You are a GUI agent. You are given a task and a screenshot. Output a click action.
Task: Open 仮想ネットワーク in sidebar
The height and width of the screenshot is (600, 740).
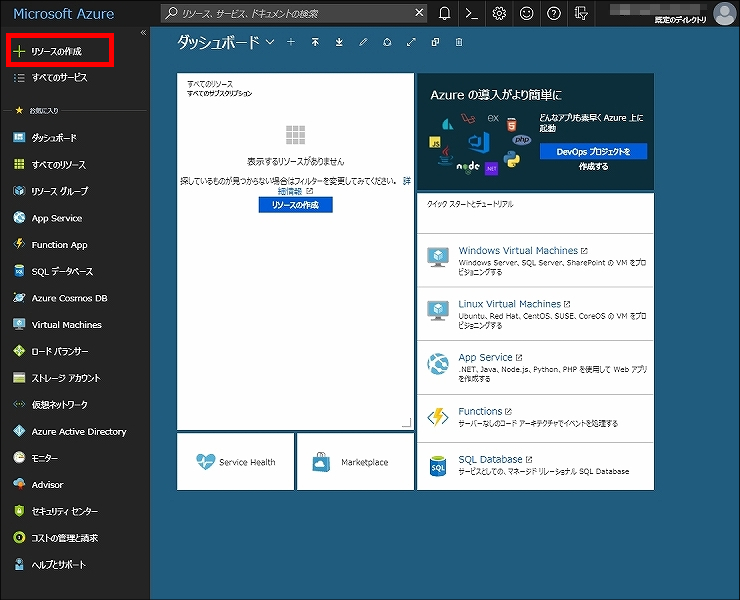click(x=50, y=405)
